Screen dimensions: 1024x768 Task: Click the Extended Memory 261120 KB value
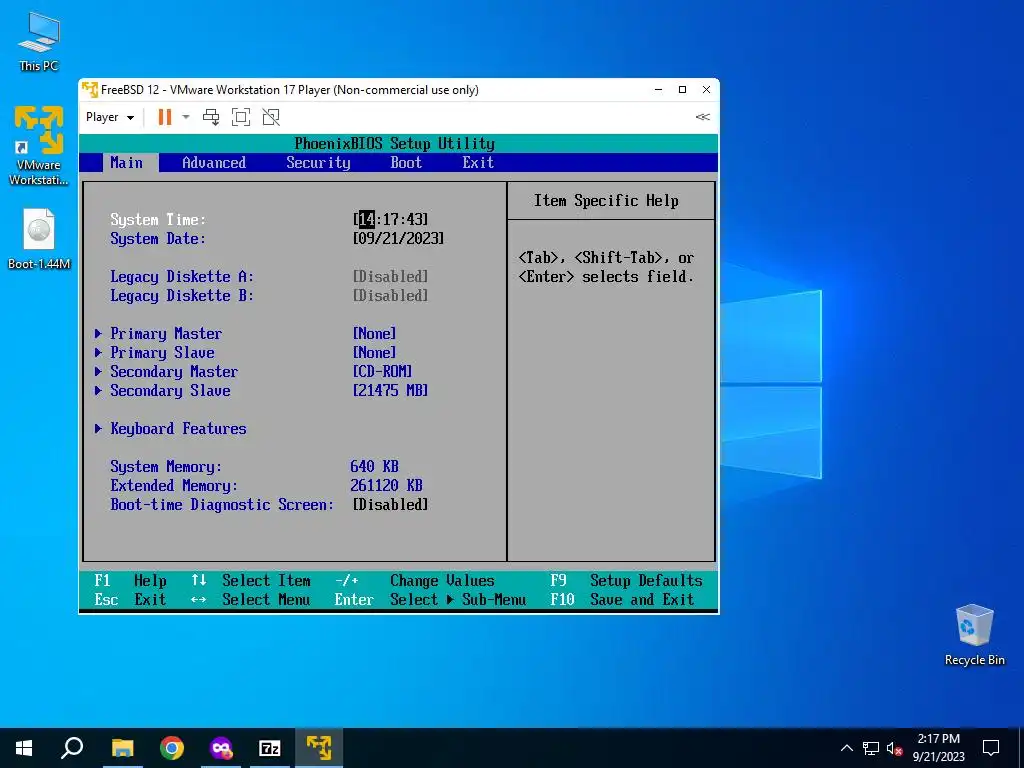click(386, 485)
